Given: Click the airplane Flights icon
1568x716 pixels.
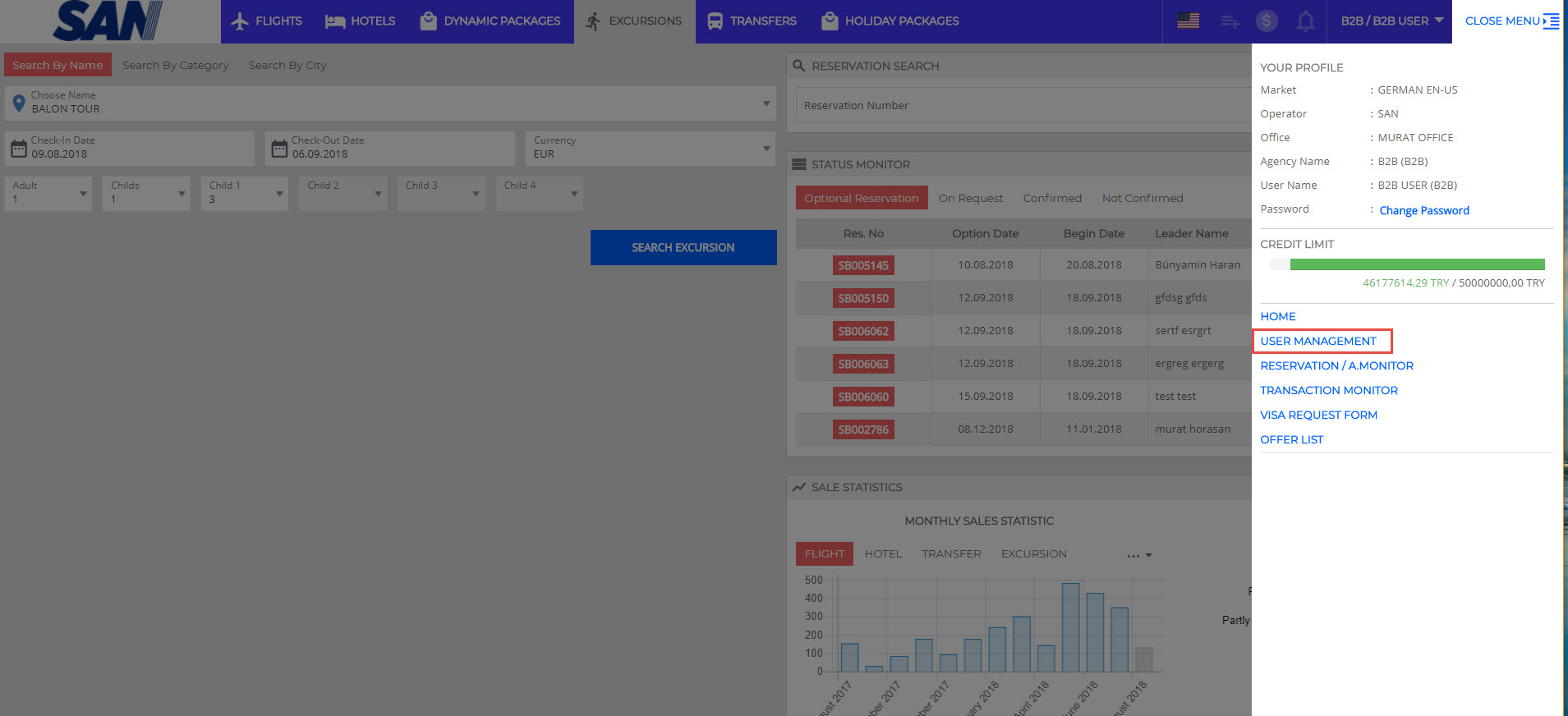Looking at the screenshot, I should (x=239, y=21).
